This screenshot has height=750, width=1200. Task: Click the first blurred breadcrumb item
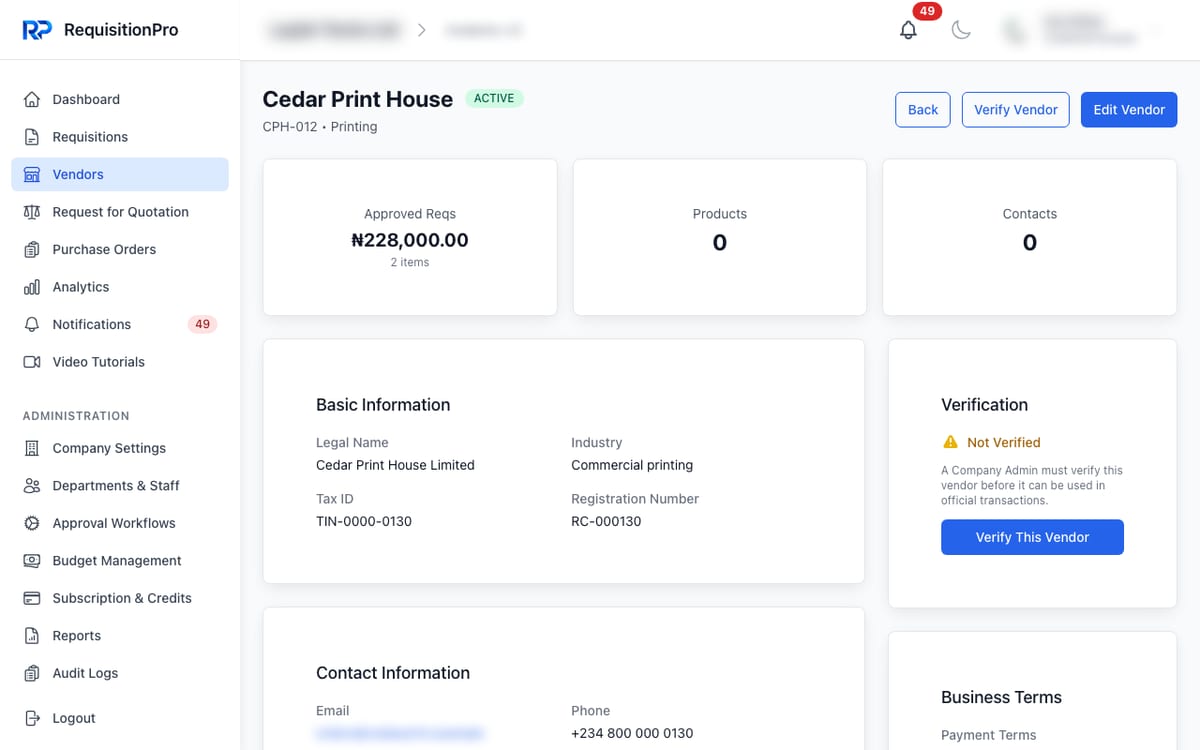[x=334, y=30]
